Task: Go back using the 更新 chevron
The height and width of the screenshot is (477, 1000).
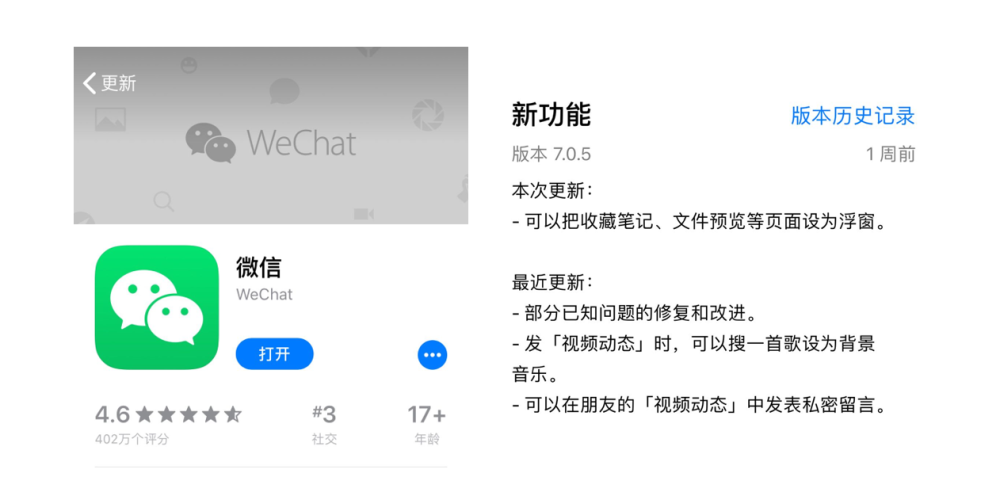Action: click(89, 83)
